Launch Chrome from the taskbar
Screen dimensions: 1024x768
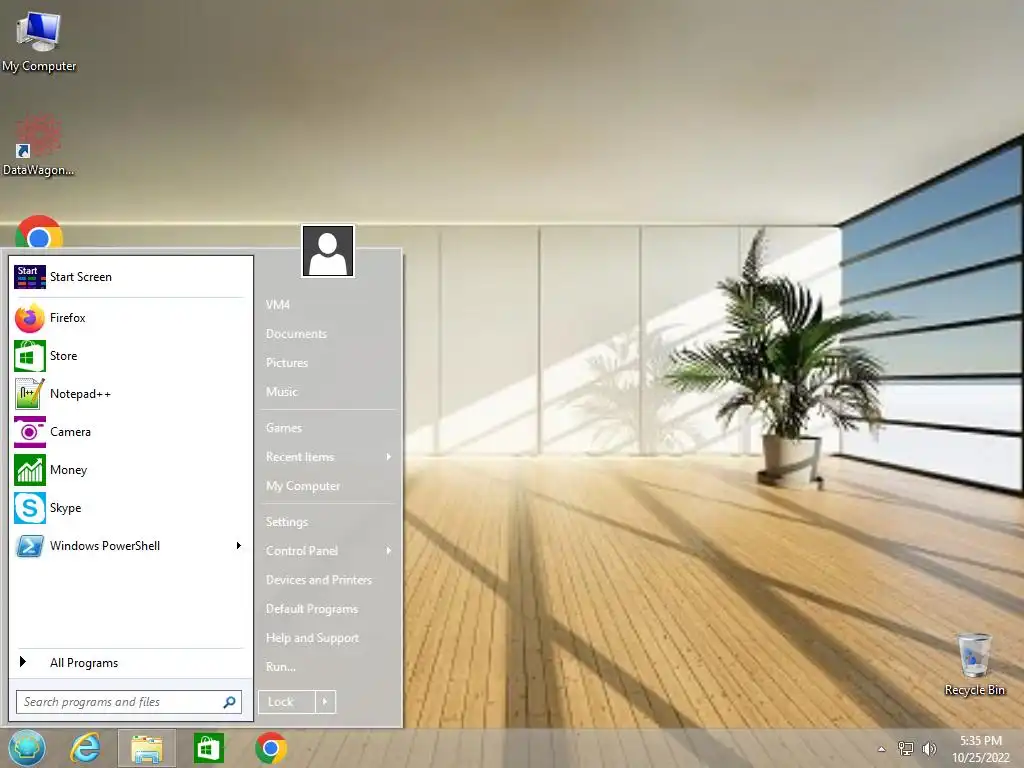[271, 748]
